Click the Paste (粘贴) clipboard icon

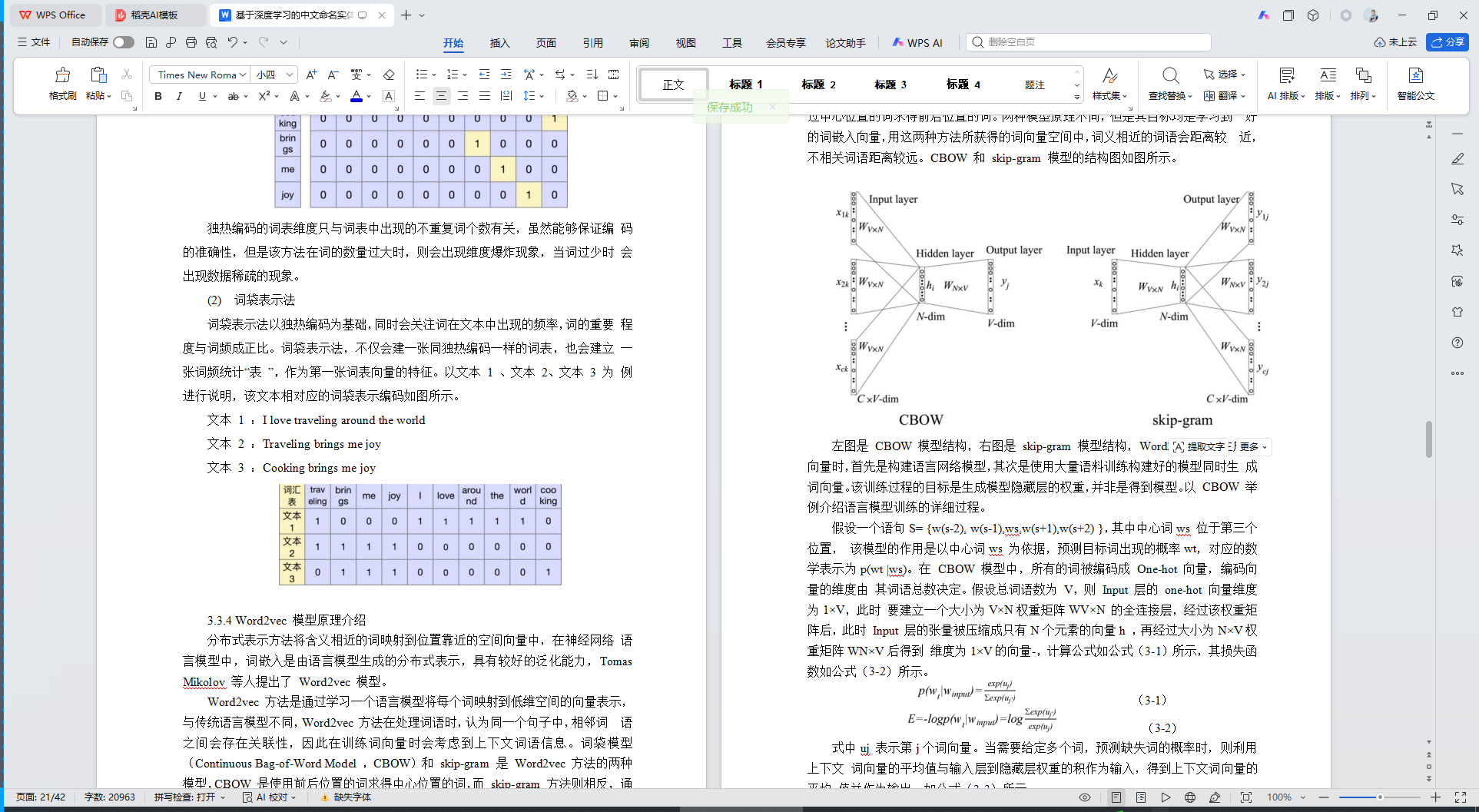coord(98,75)
